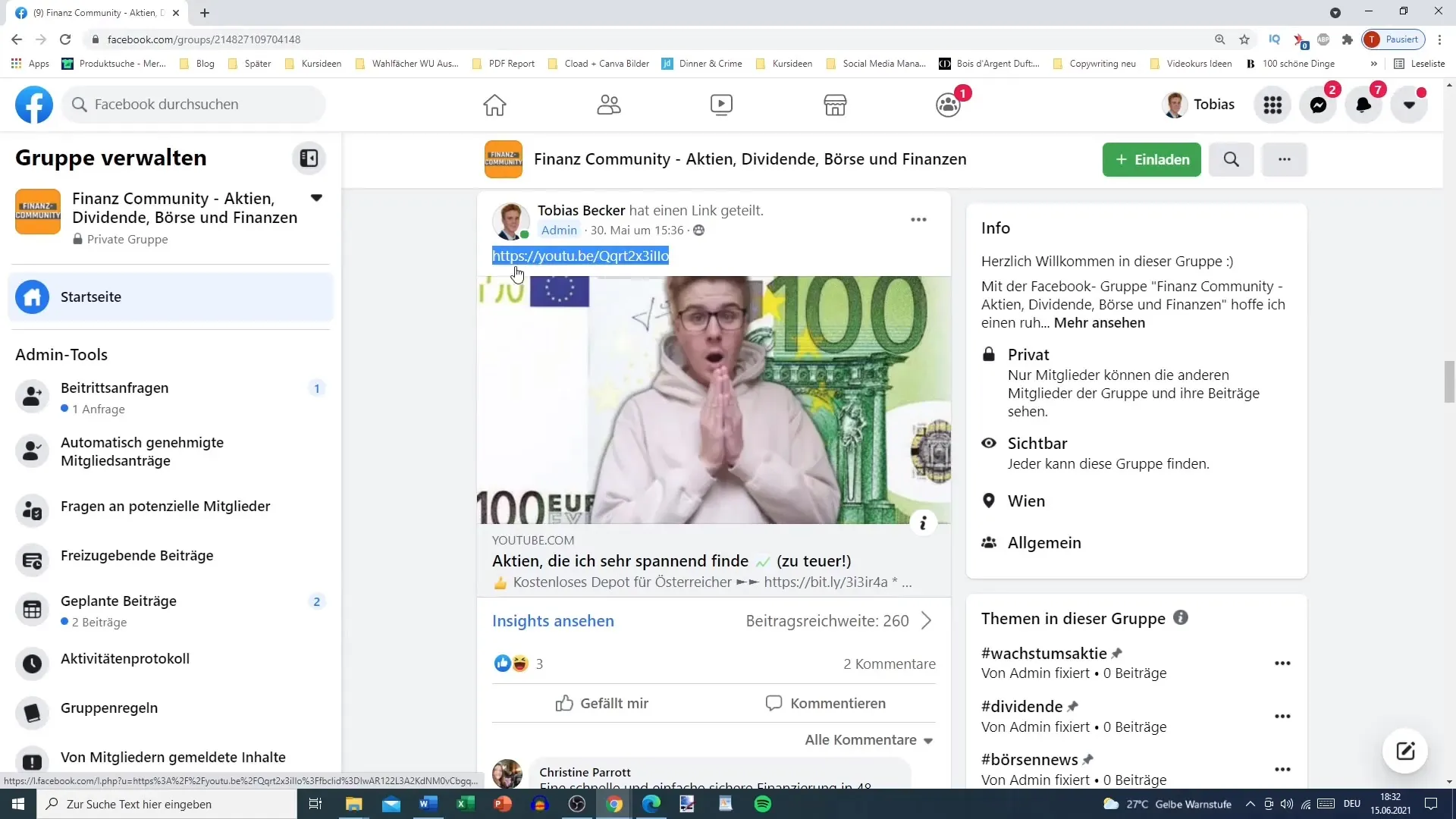The image size is (1456, 819).
Task: Open the Groups icon with notification badge
Action: tap(949, 105)
